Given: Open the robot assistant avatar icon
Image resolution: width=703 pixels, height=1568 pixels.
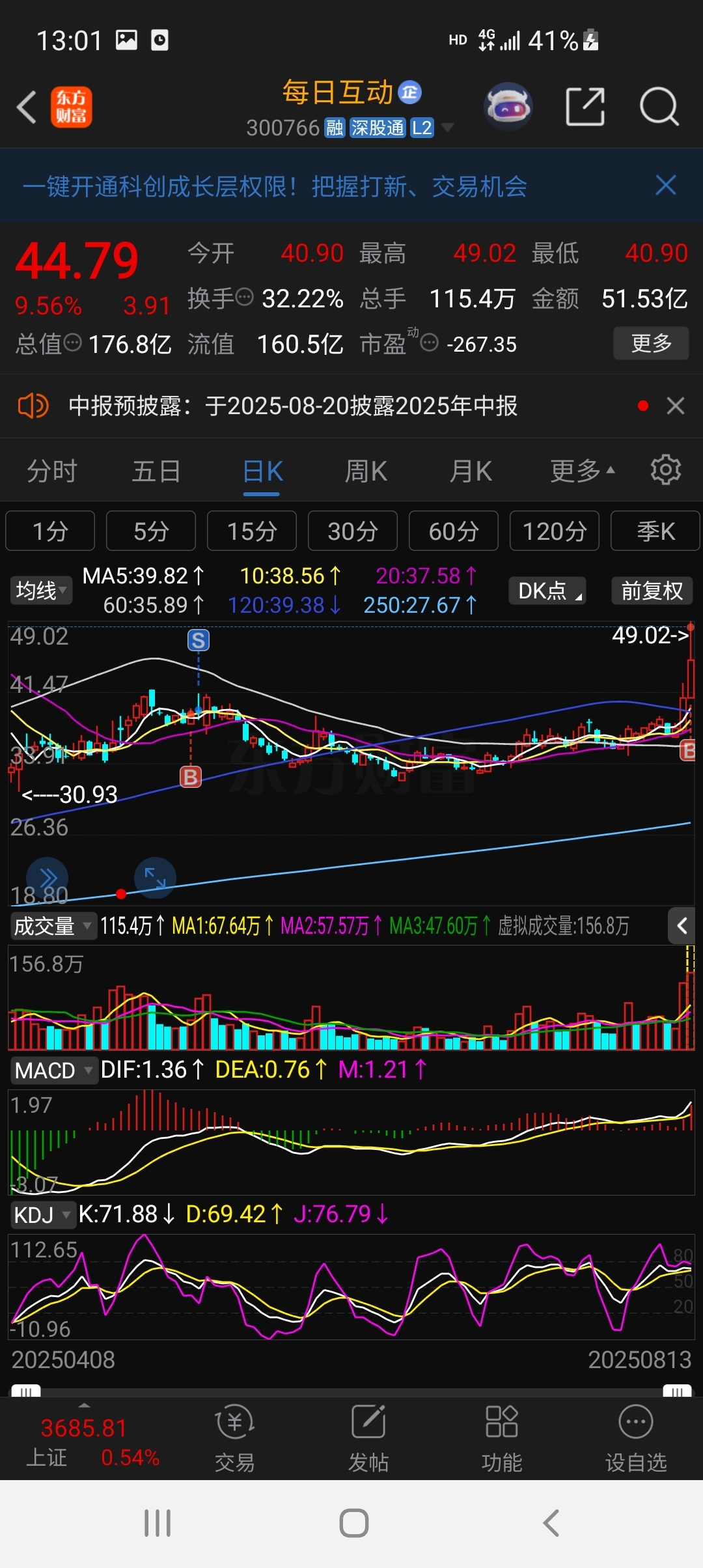Looking at the screenshot, I should click(x=508, y=106).
